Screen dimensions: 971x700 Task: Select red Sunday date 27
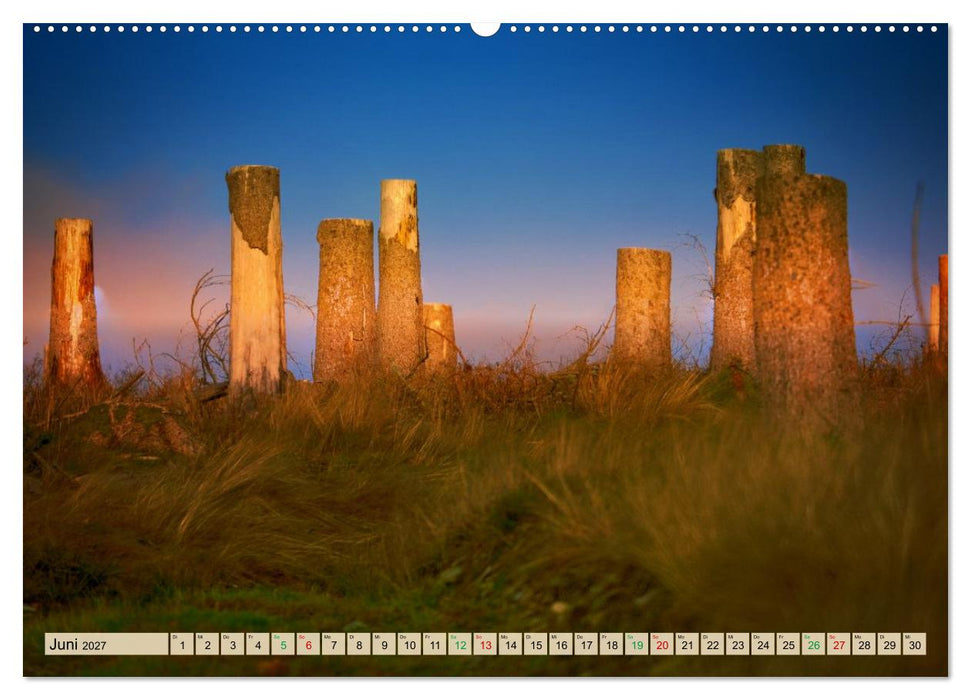click(839, 644)
